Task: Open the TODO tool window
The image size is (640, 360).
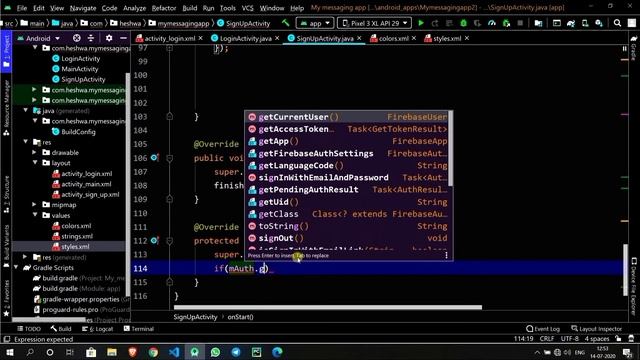Action: pyautogui.click(x=29, y=329)
